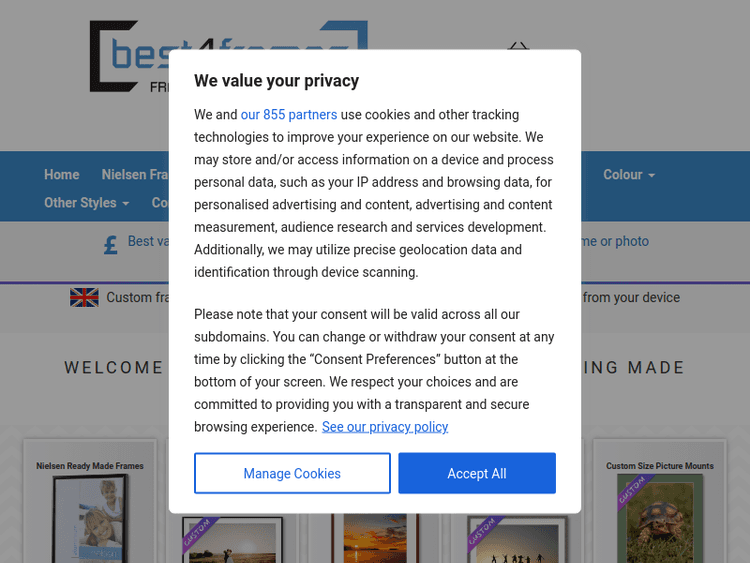Expand the Colour dropdown menu
The height and width of the screenshot is (563, 750).
(x=629, y=174)
